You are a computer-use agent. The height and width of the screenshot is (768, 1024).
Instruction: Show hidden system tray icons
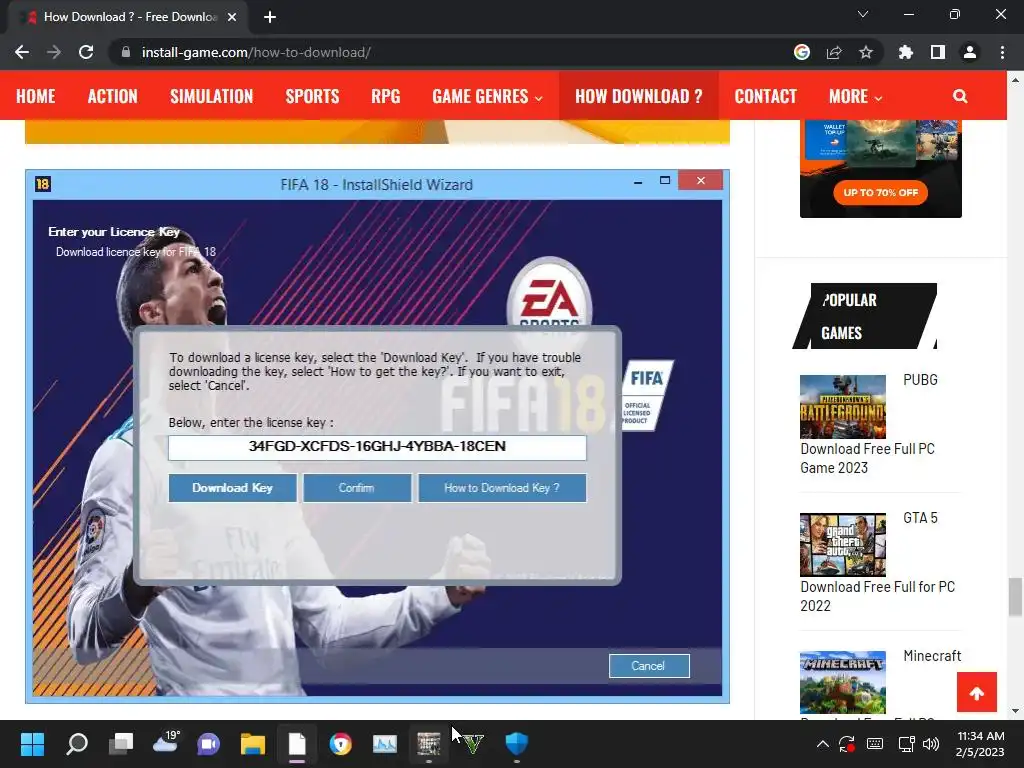pyautogui.click(x=823, y=743)
